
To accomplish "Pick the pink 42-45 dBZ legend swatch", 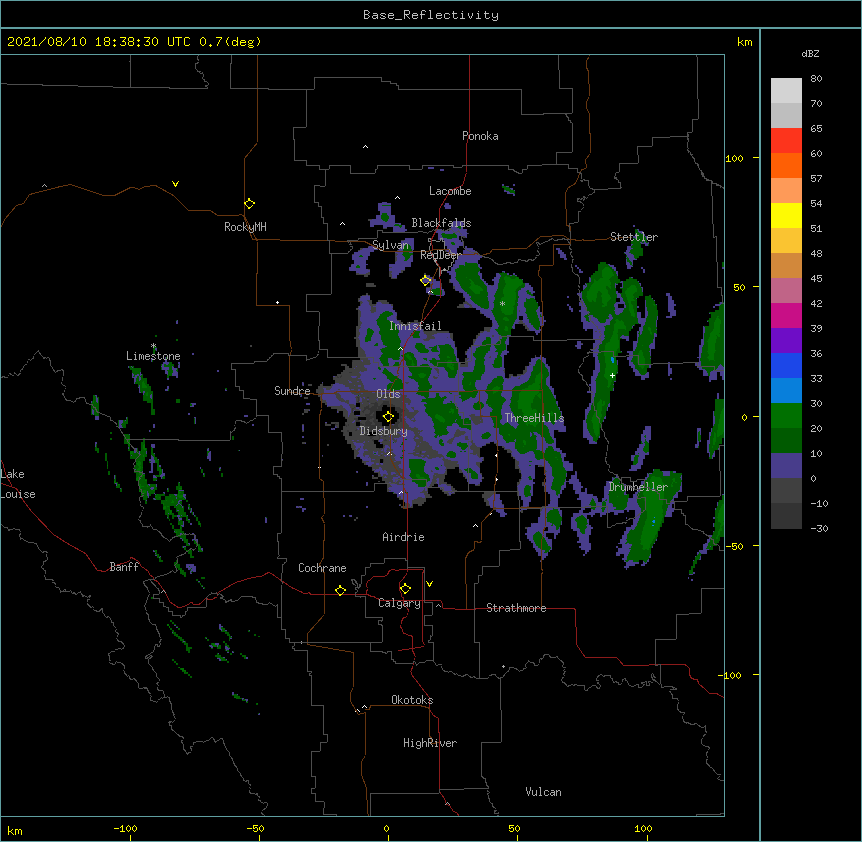I will click(786, 291).
